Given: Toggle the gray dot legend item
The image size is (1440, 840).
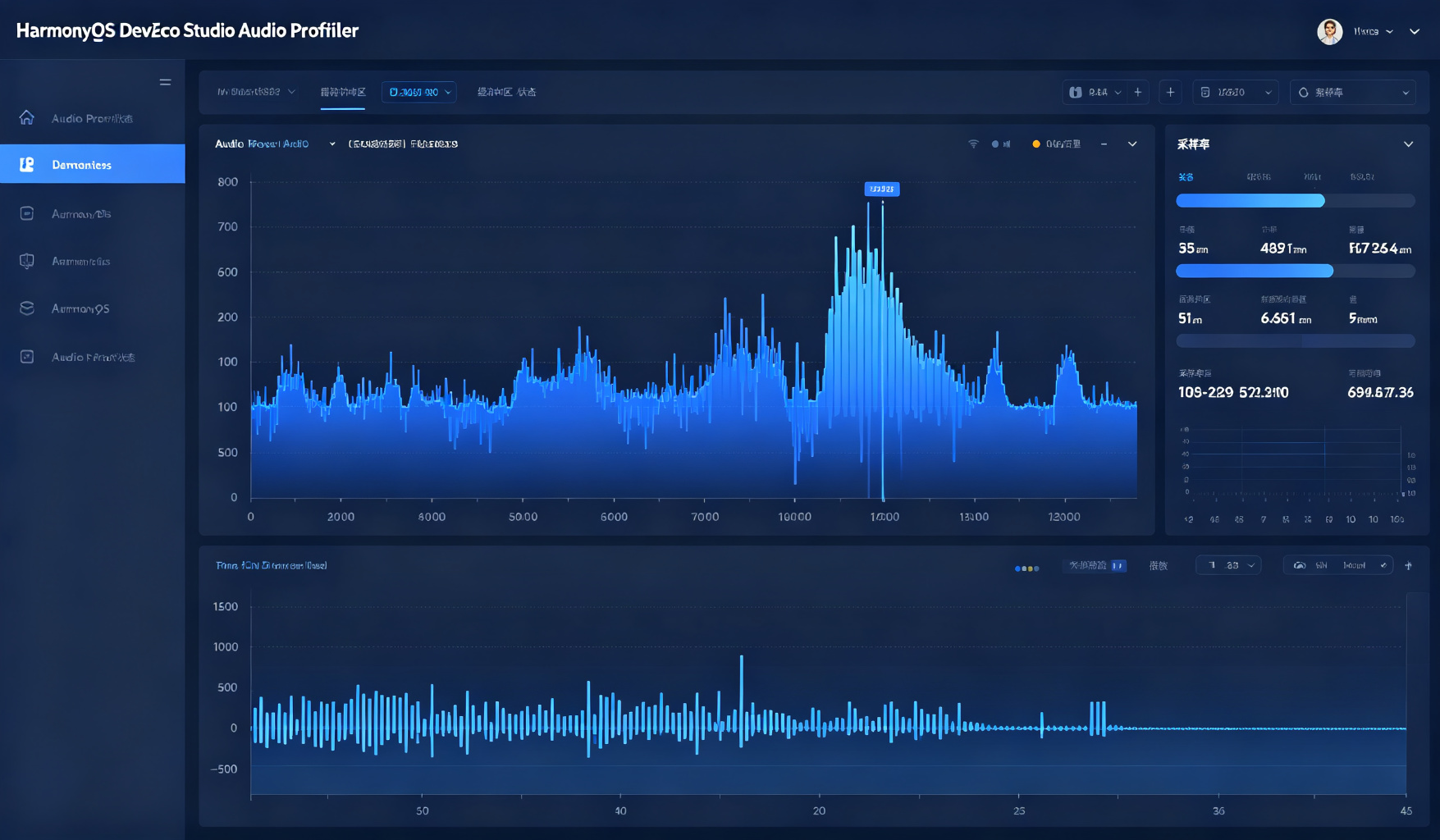Looking at the screenshot, I should tap(1001, 144).
